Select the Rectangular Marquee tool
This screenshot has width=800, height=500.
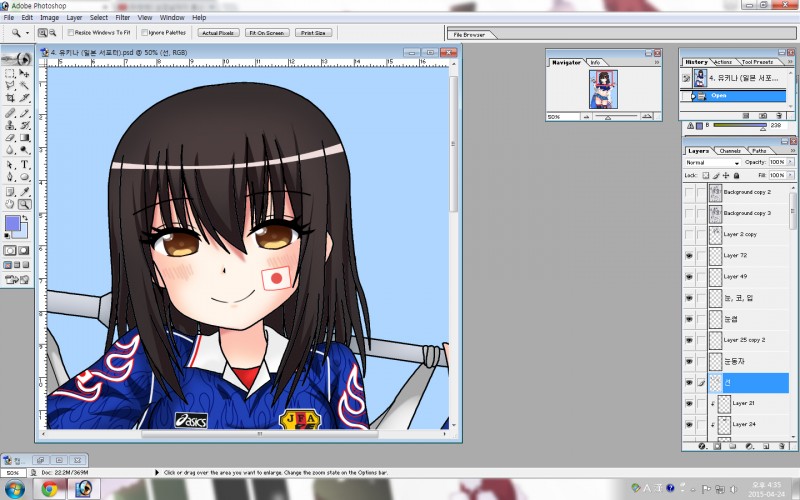10,73
